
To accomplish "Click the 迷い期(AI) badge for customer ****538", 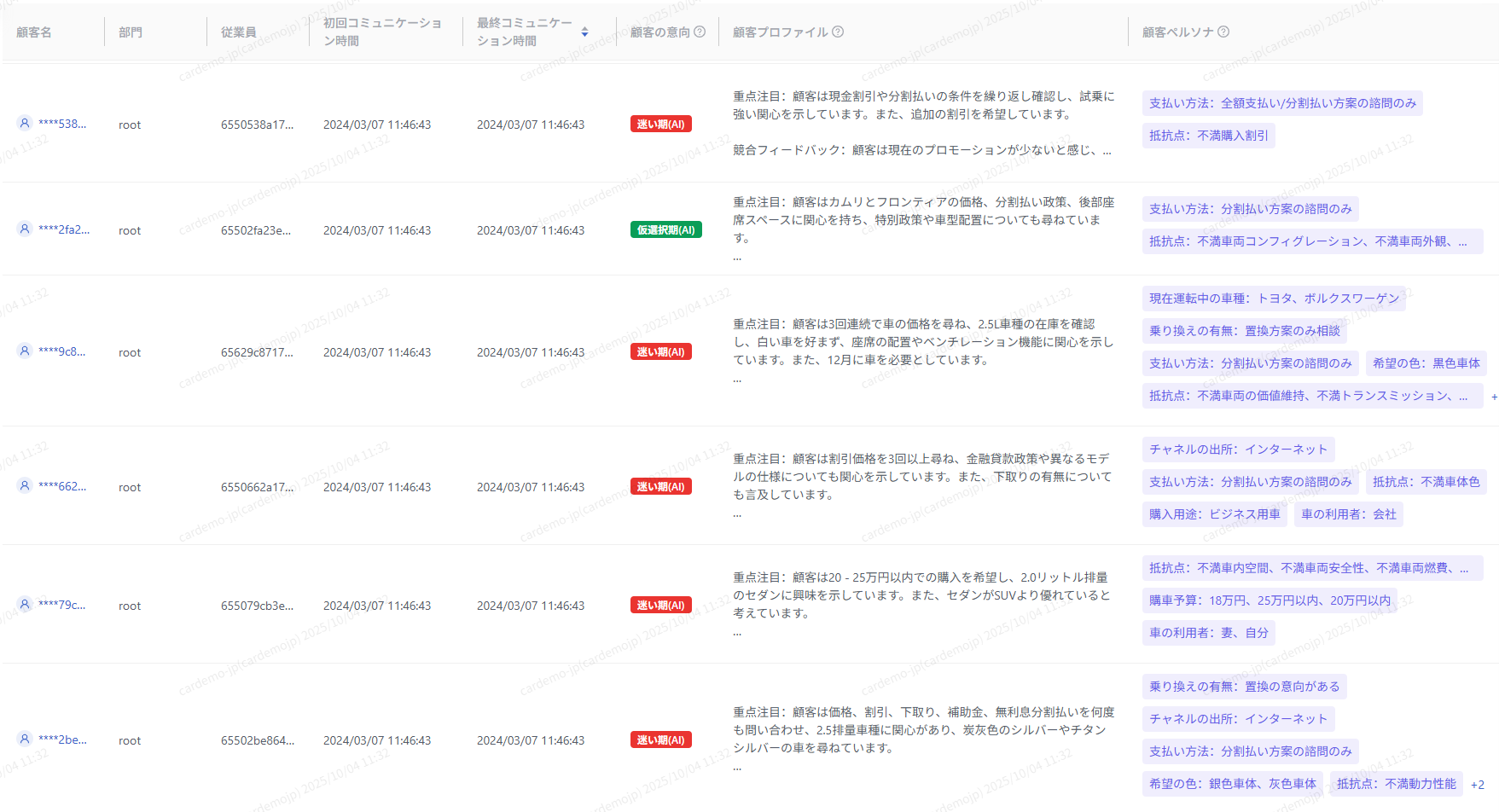I will (x=661, y=124).
